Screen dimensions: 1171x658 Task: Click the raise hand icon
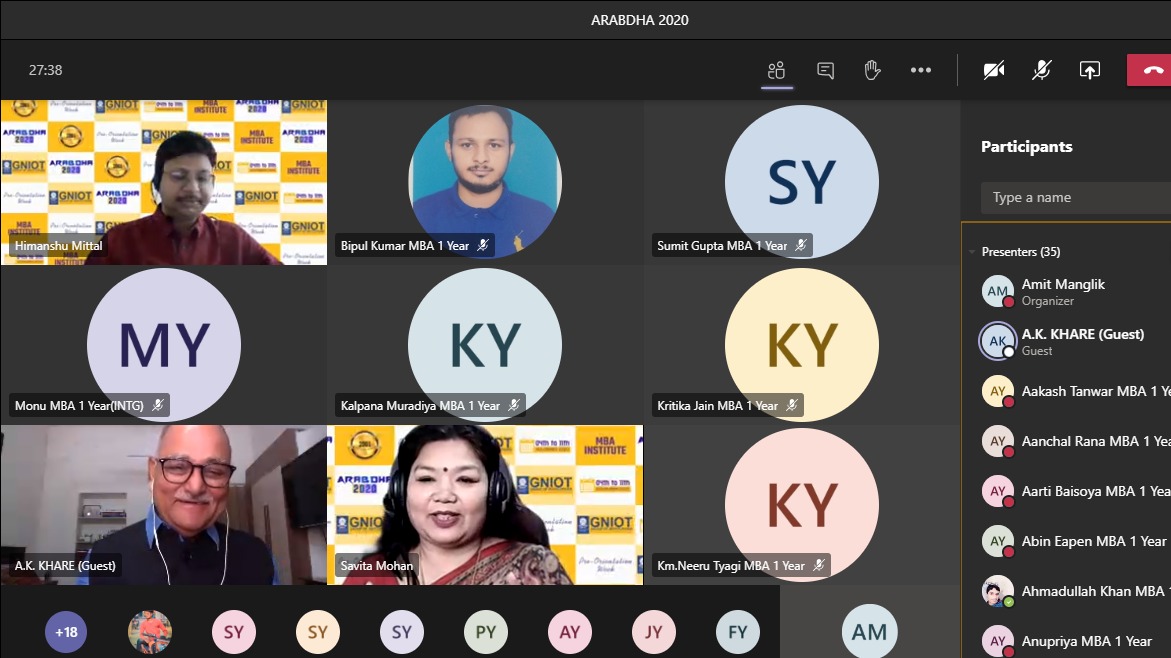tap(872, 70)
